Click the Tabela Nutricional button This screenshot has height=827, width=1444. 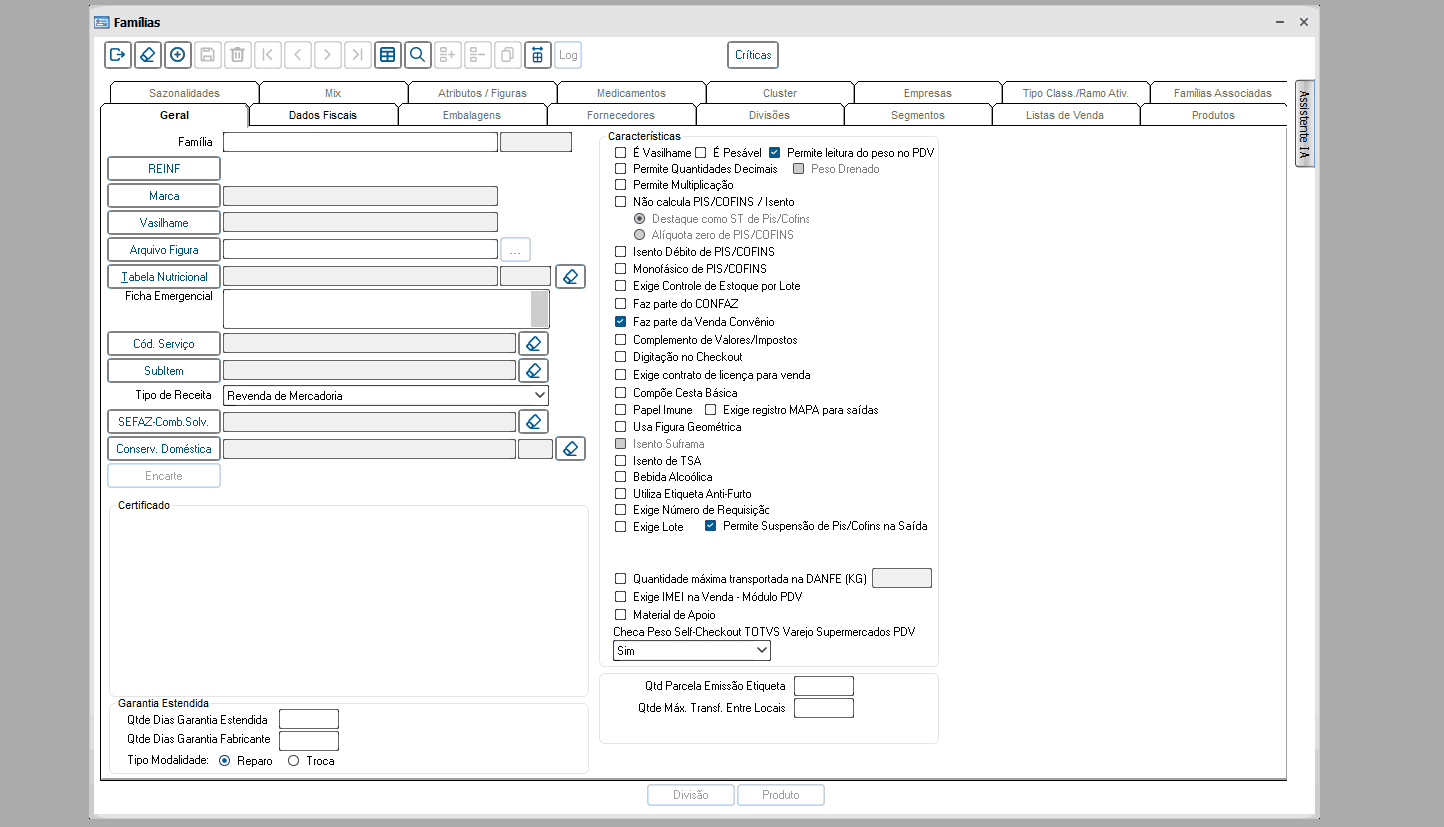[164, 277]
